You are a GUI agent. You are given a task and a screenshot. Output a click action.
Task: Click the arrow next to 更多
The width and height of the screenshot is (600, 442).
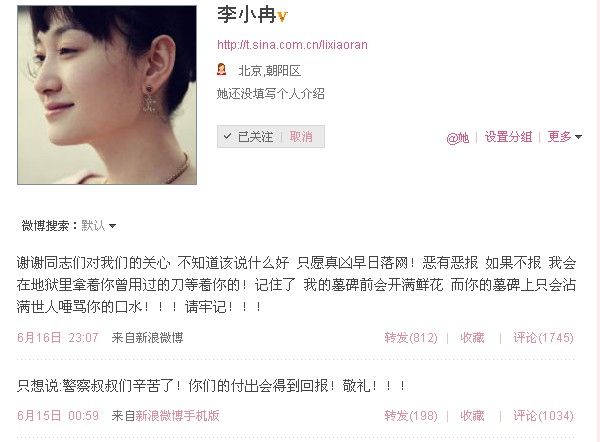578,137
